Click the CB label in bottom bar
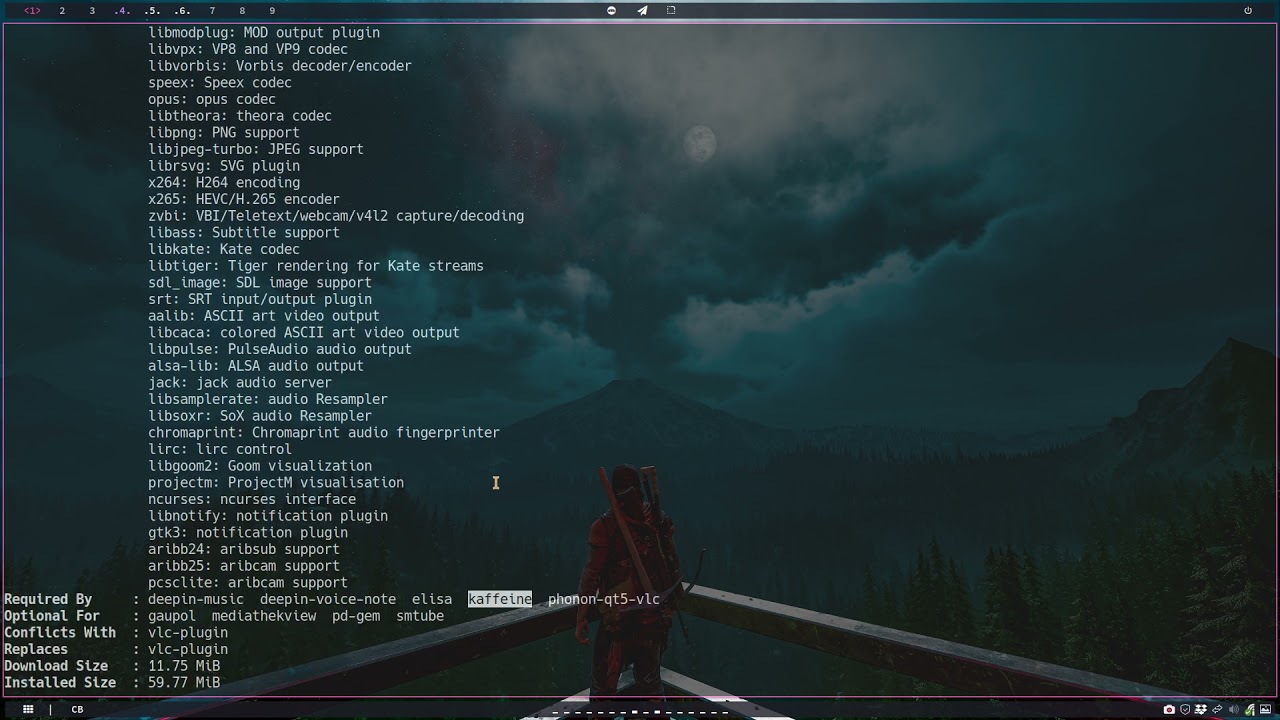The height and width of the screenshot is (720, 1280). pyautogui.click(x=77, y=709)
